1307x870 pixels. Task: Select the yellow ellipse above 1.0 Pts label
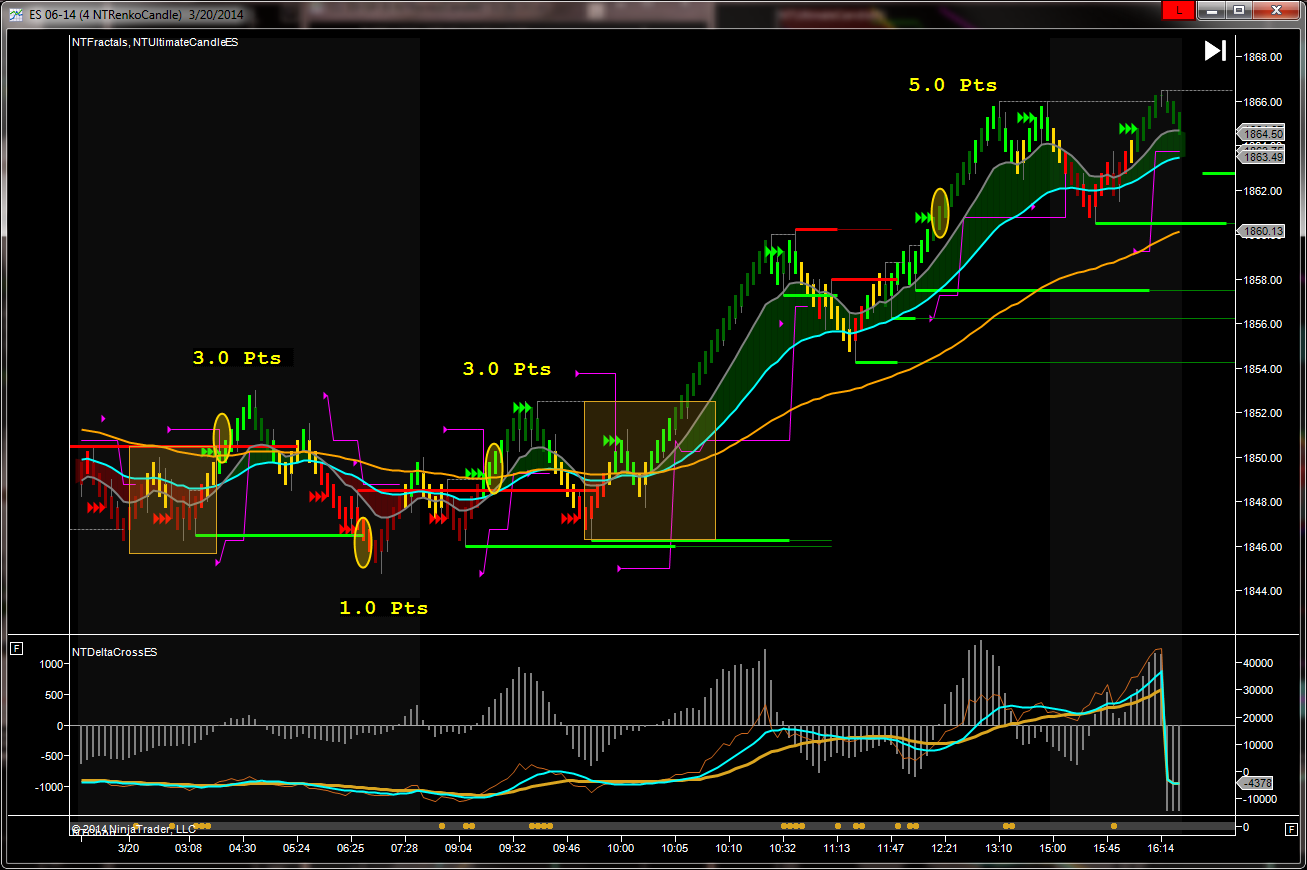[x=363, y=542]
